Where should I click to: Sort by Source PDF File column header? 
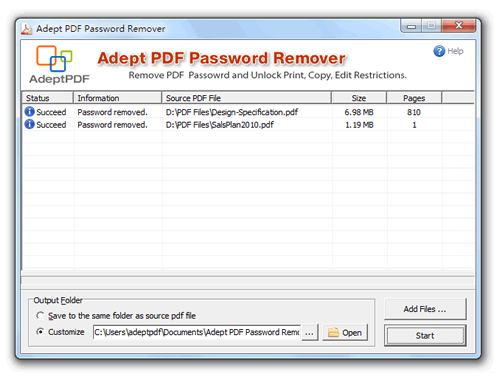(247, 98)
